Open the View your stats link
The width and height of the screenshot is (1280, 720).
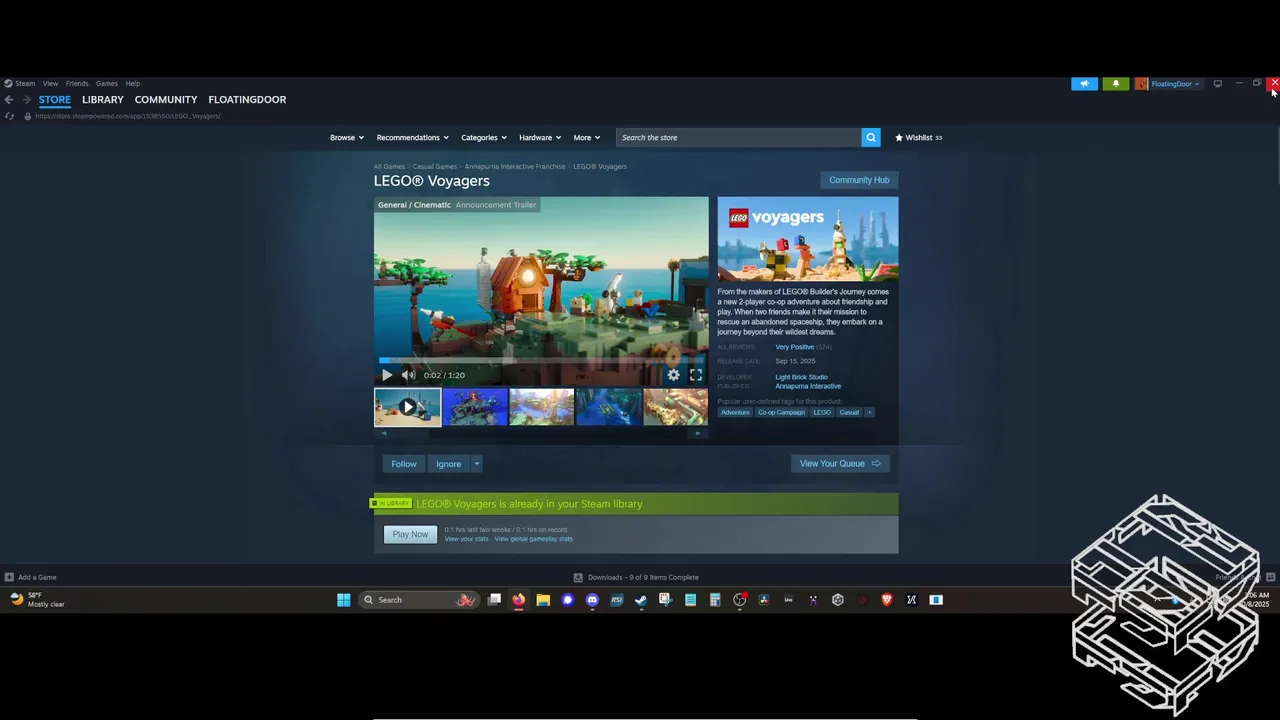point(466,539)
